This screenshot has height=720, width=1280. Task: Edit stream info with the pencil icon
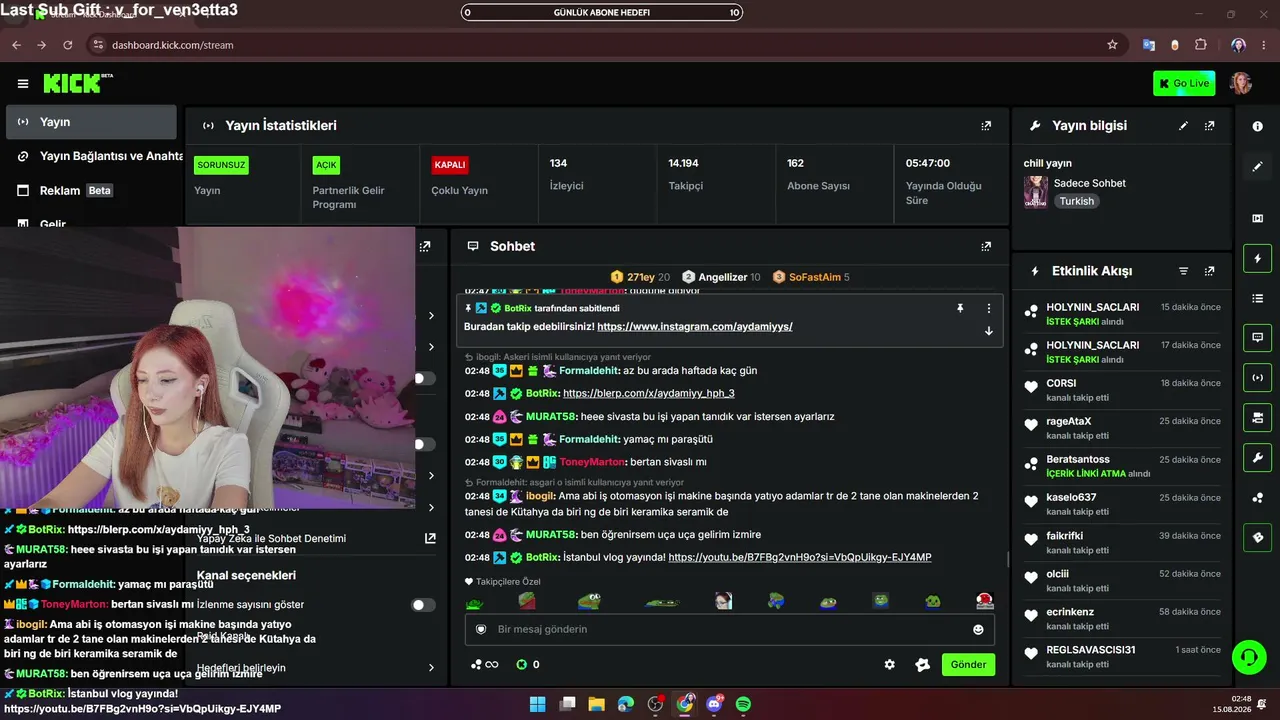[x=1183, y=126]
